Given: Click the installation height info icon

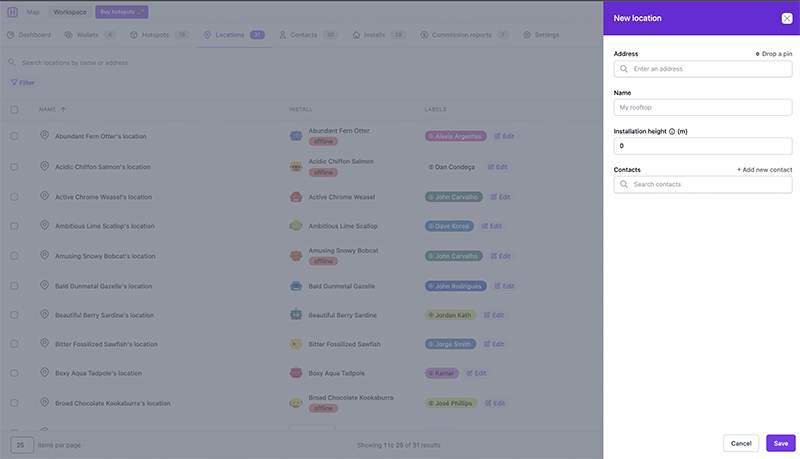Looking at the screenshot, I should (671, 131).
